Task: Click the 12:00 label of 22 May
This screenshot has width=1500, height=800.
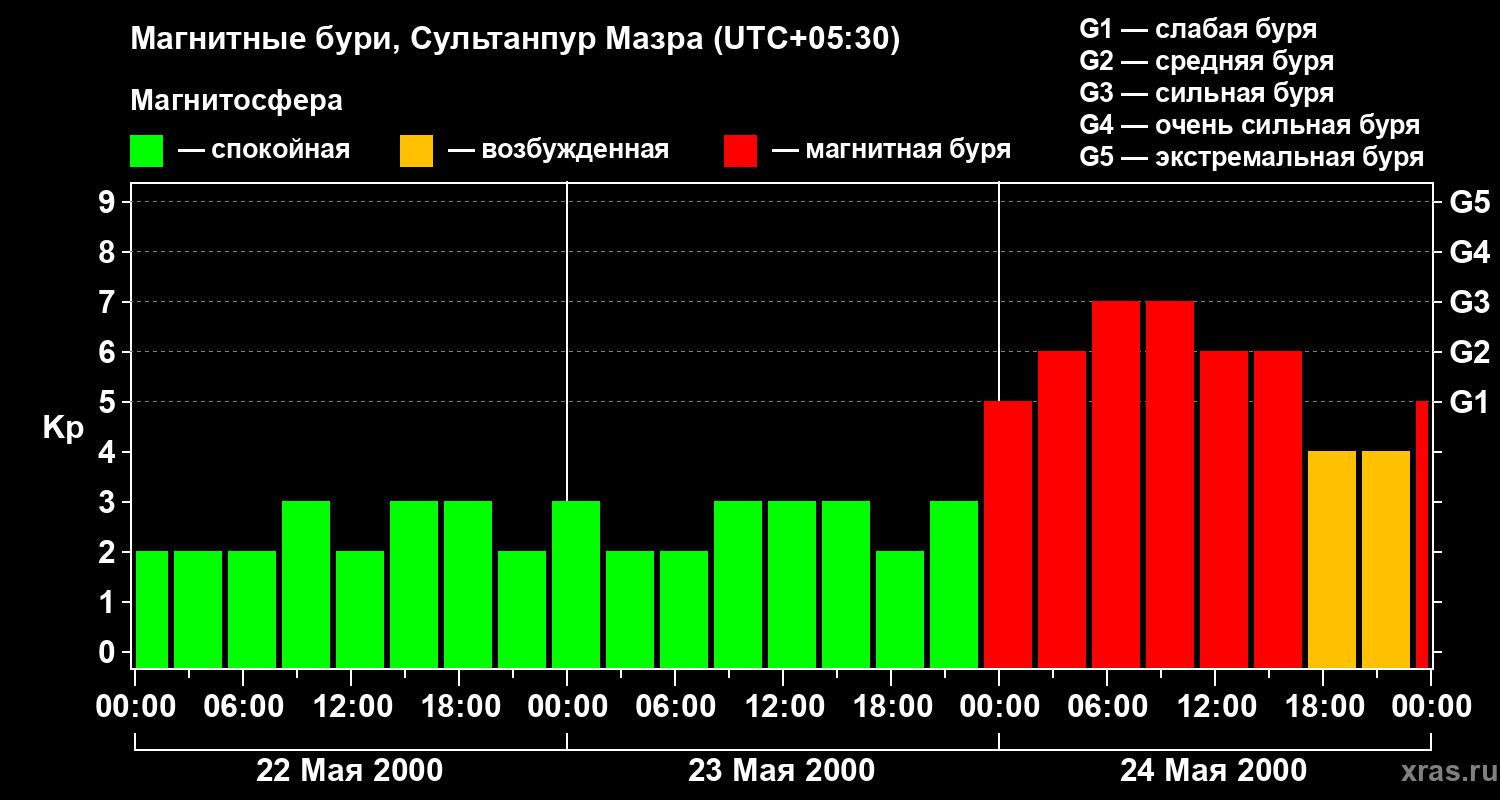Action: 351,707
